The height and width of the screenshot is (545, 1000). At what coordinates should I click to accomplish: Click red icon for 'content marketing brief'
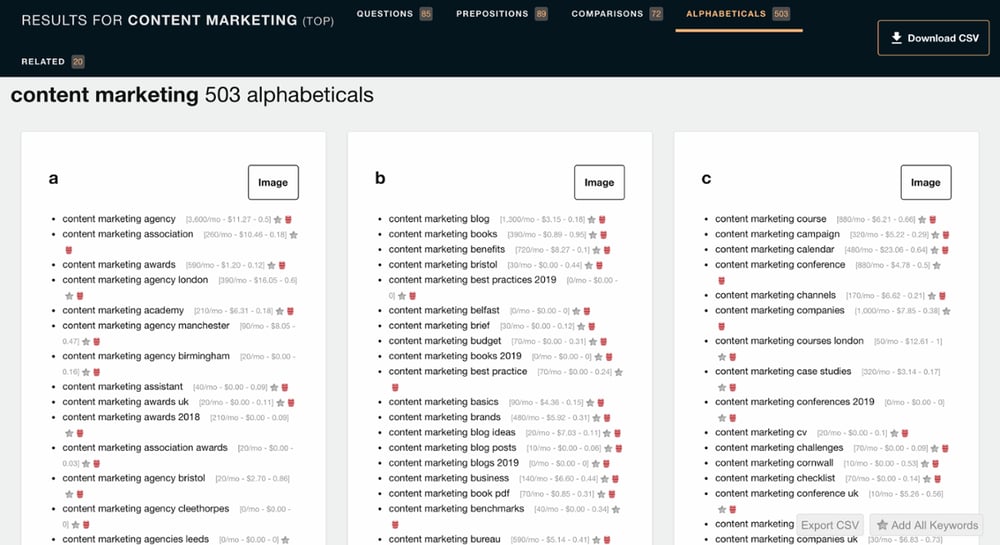click(x=592, y=326)
